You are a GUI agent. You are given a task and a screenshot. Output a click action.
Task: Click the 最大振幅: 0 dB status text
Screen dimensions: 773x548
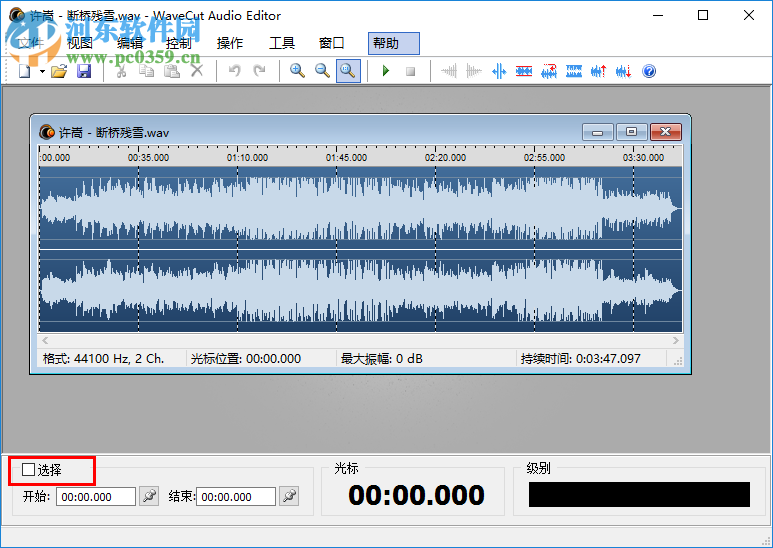coord(382,359)
